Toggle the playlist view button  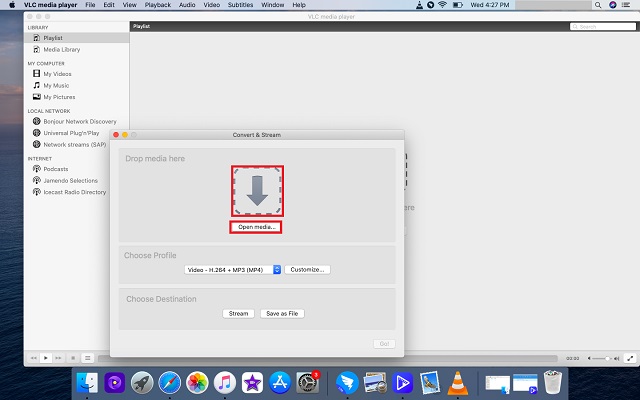87,358
